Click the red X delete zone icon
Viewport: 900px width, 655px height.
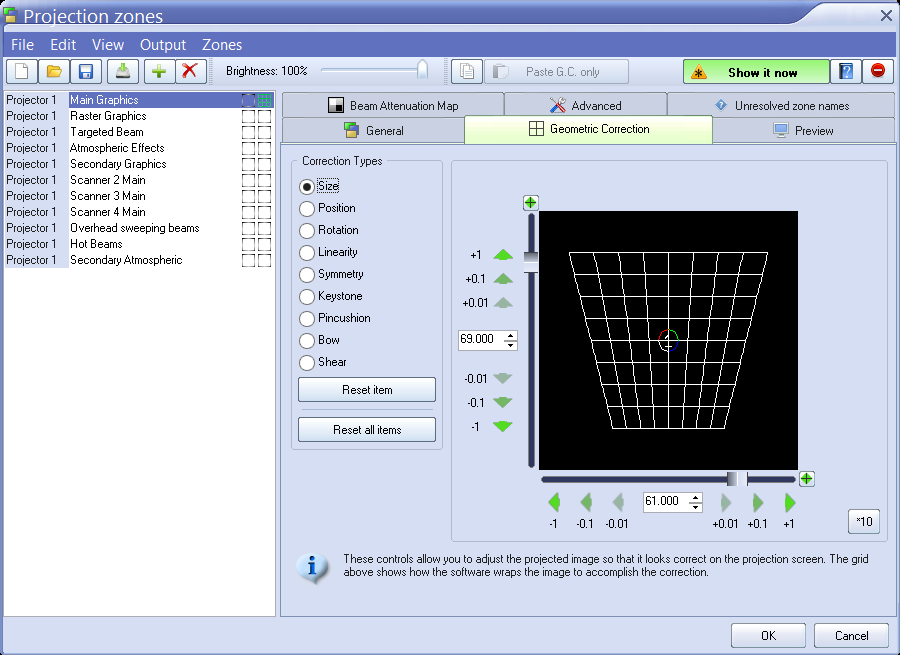(x=189, y=71)
